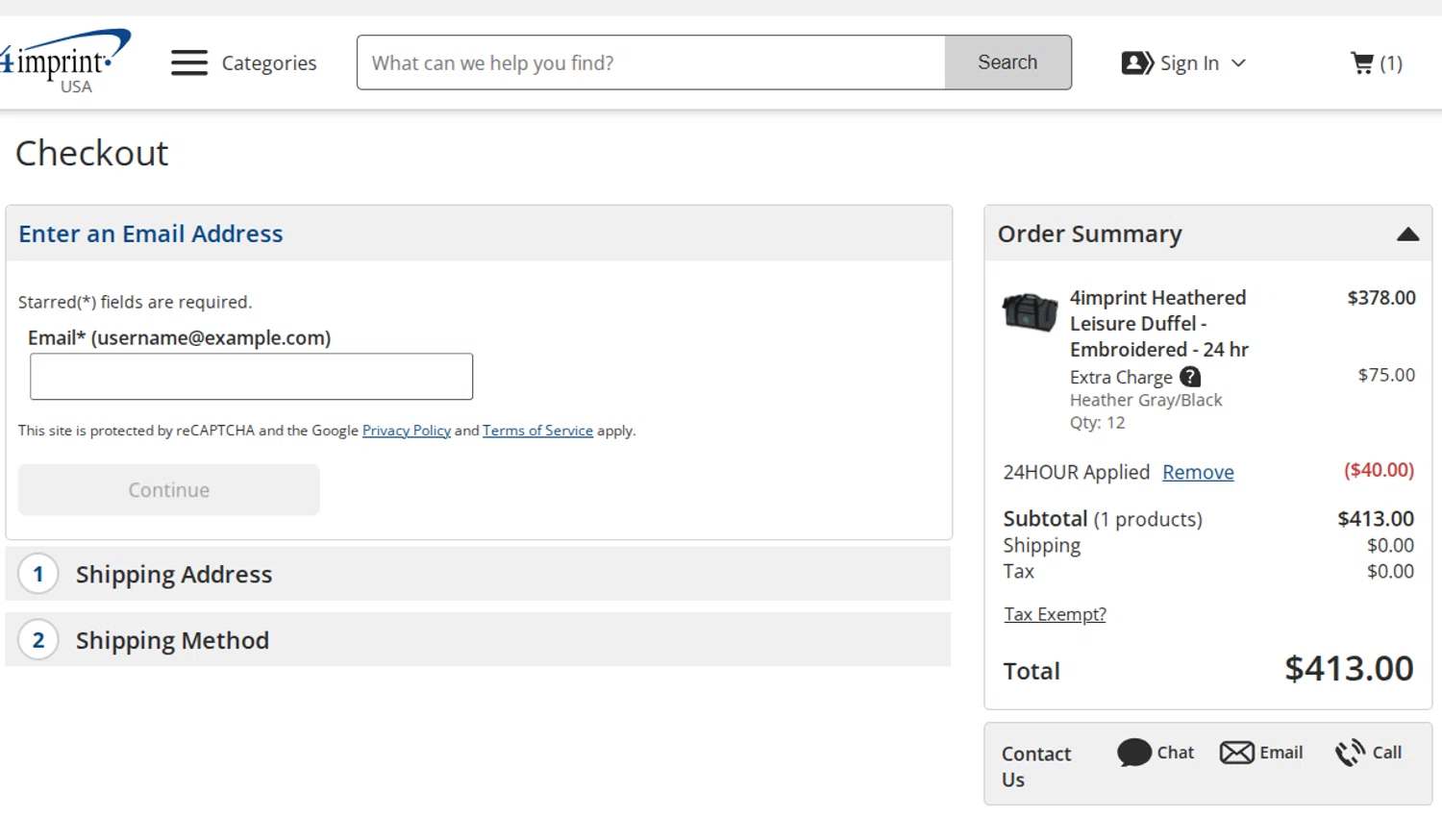Viewport: 1442px width, 840px height.
Task: Click the Email envelope icon in Contact Us
Action: [1237, 753]
